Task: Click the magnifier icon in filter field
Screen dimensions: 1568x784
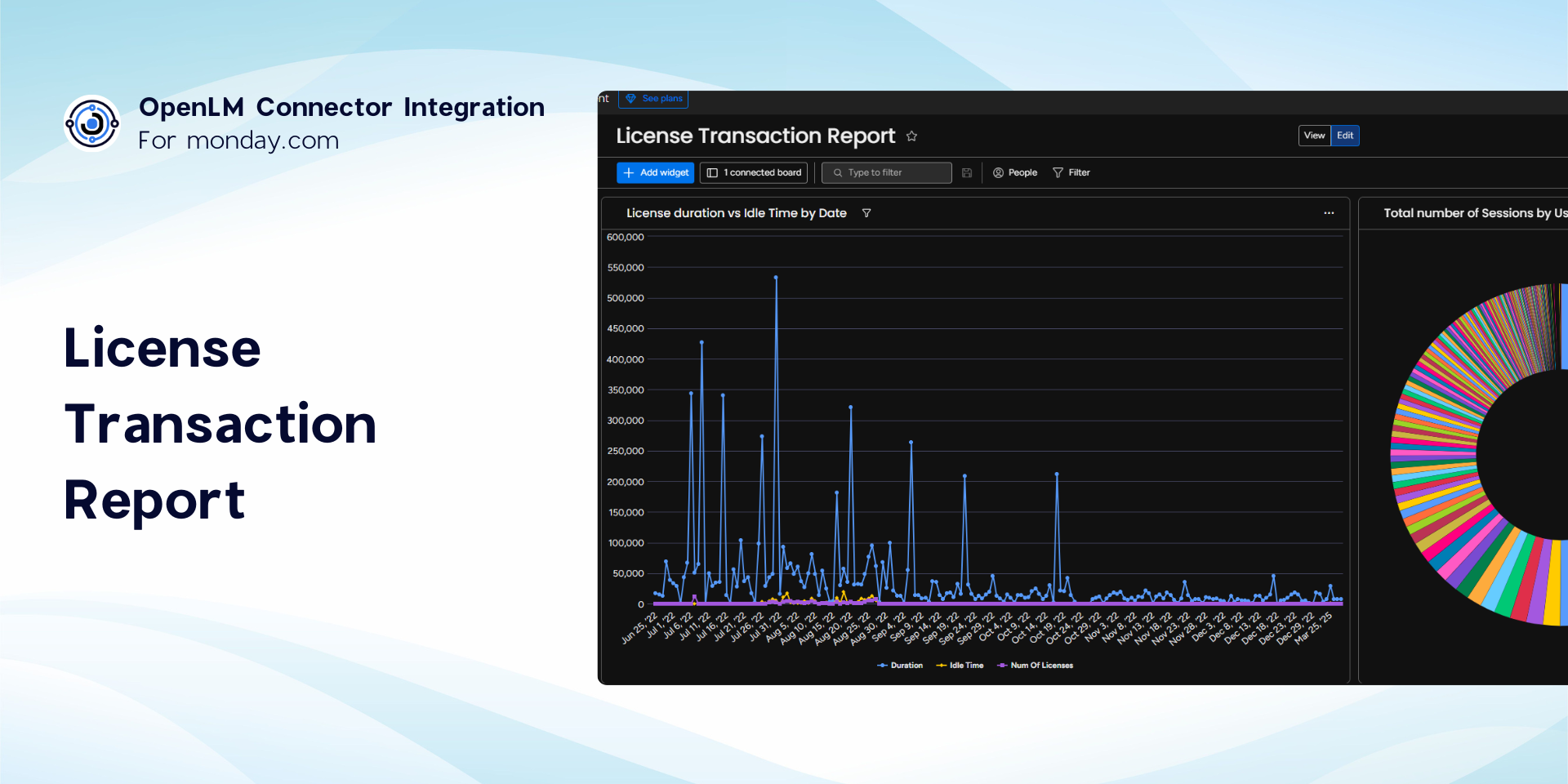Action: (x=837, y=173)
